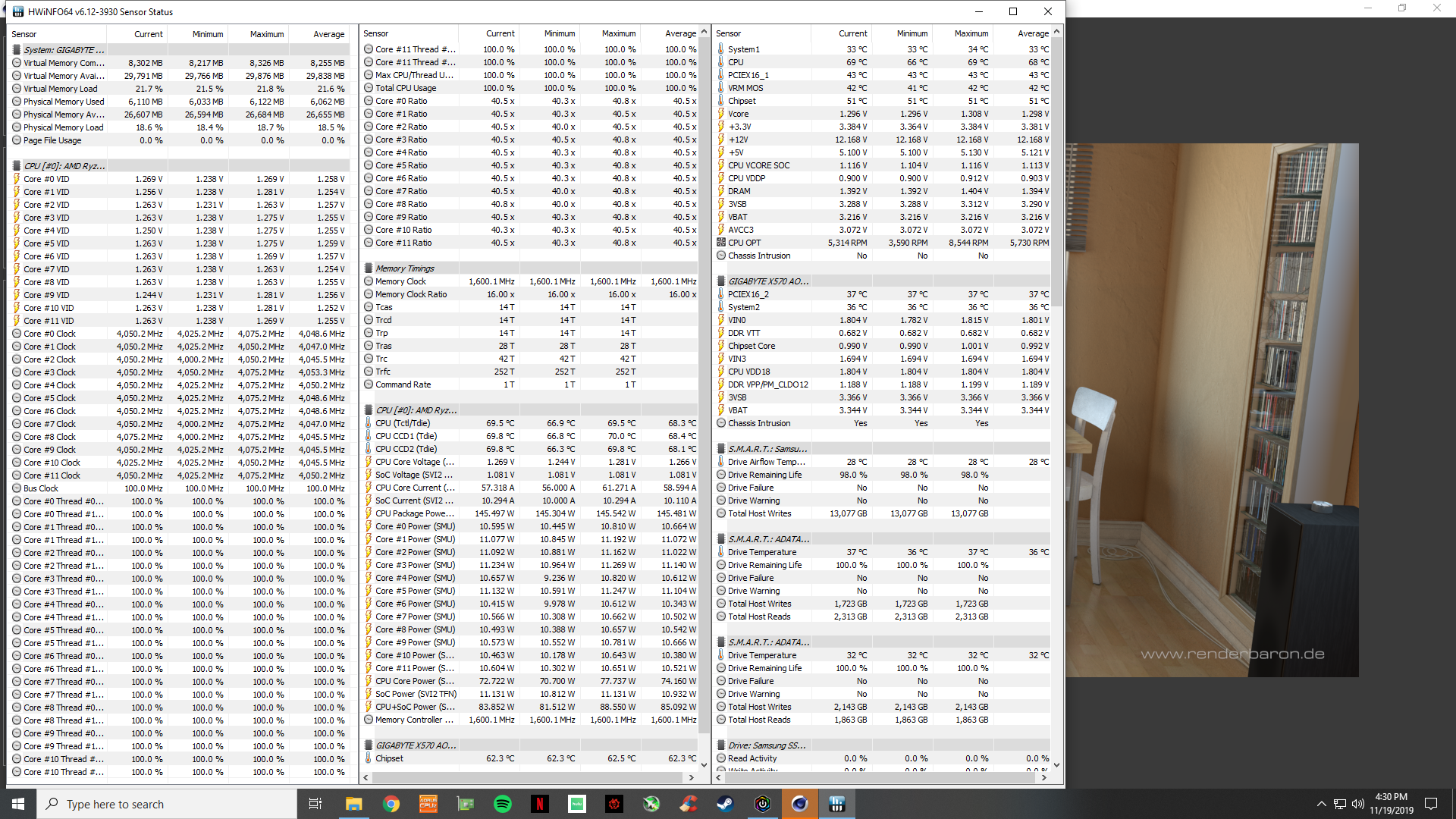This screenshot has height=819, width=1456.
Task: Open the Action Center notifications
Action: (x=1431, y=804)
